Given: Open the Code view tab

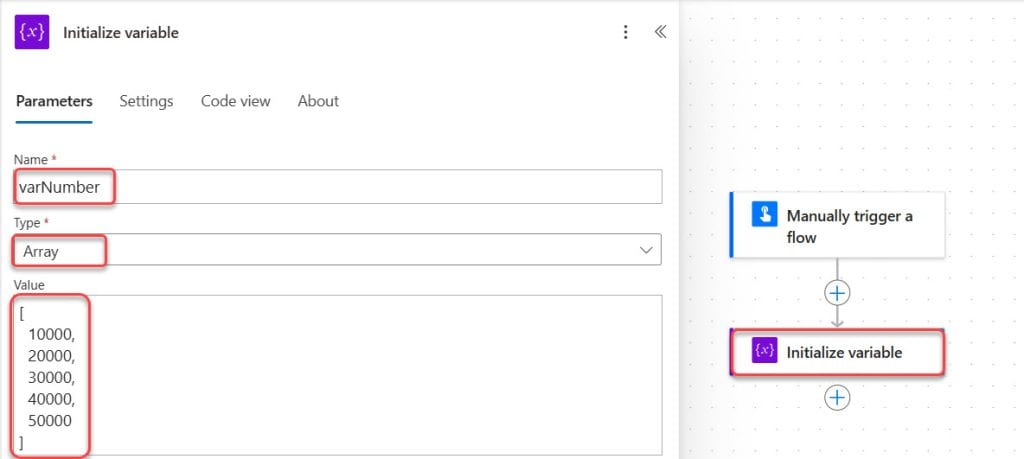Looking at the screenshot, I should coord(235,101).
